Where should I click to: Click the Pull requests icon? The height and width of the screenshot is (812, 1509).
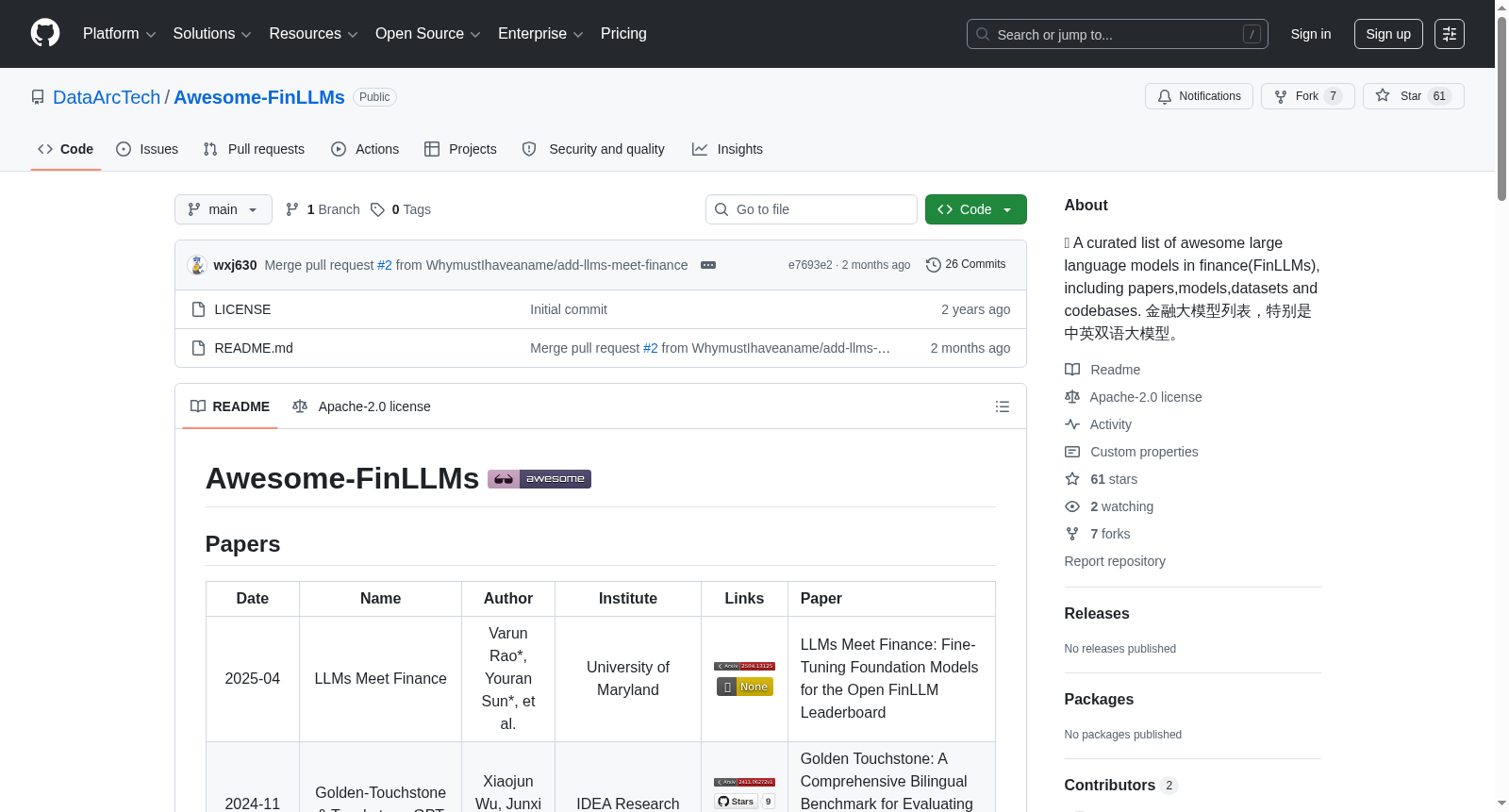[x=210, y=149]
